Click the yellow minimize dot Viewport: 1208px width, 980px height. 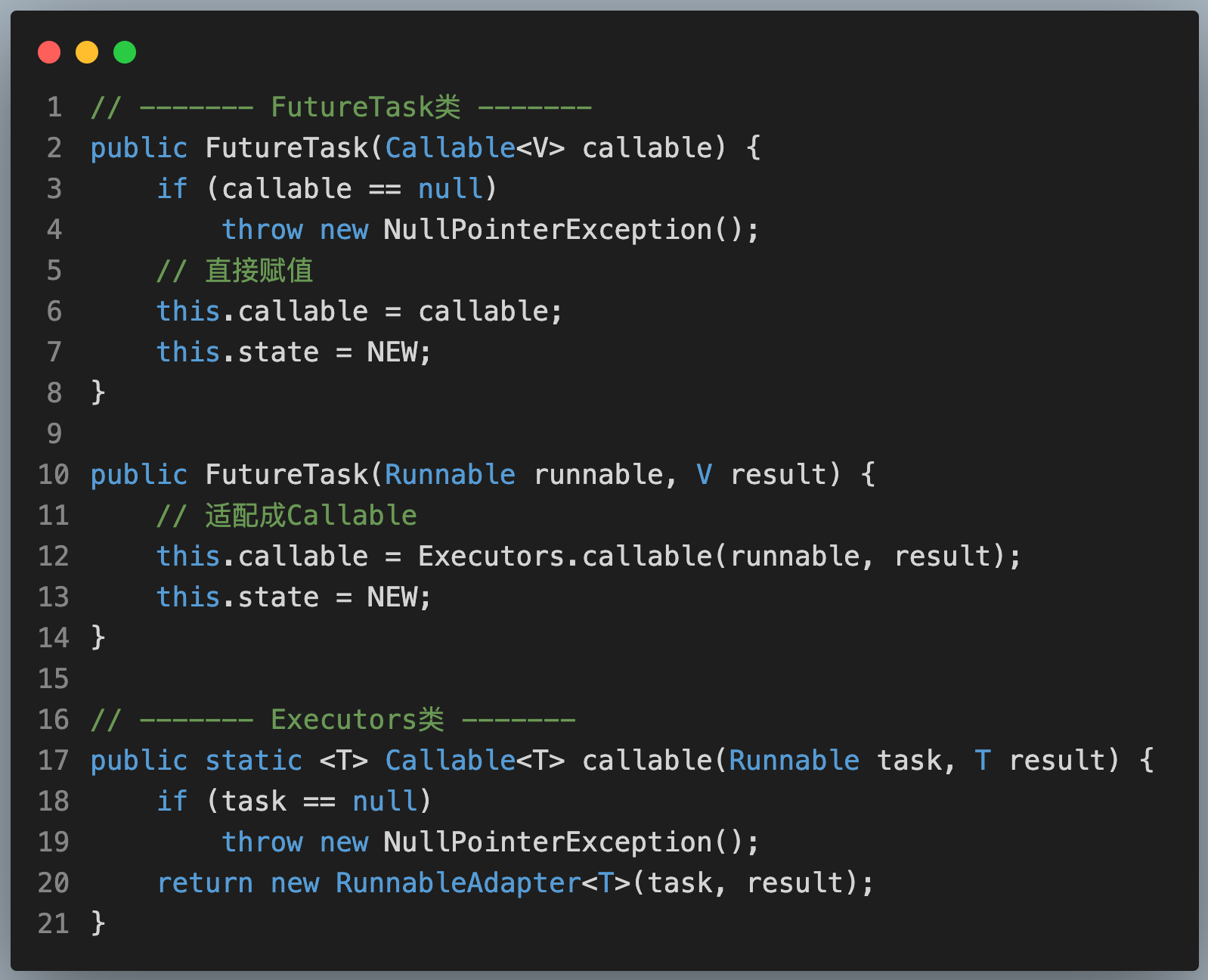[x=87, y=52]
